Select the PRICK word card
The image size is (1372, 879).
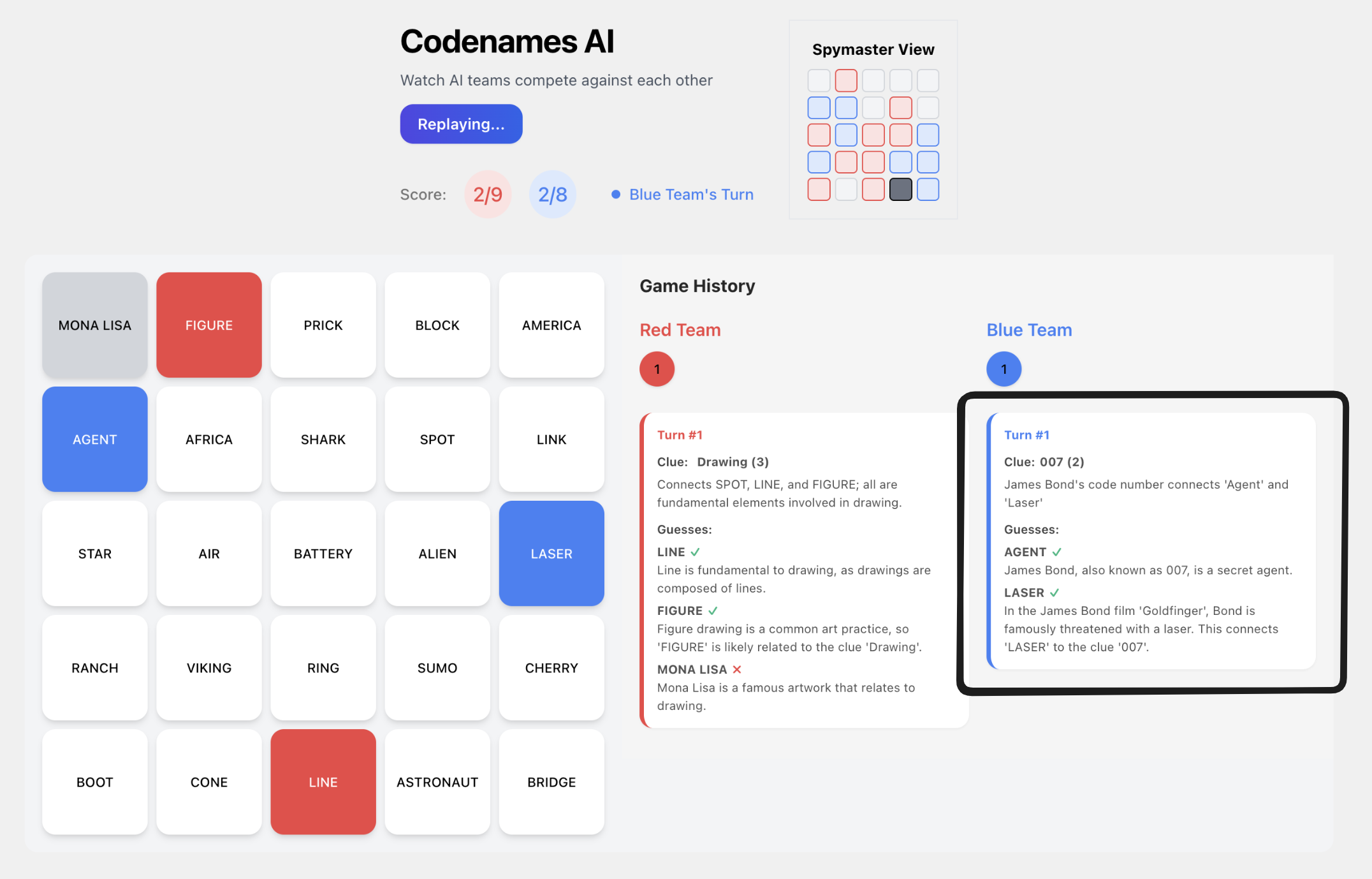tap(323, 324)
